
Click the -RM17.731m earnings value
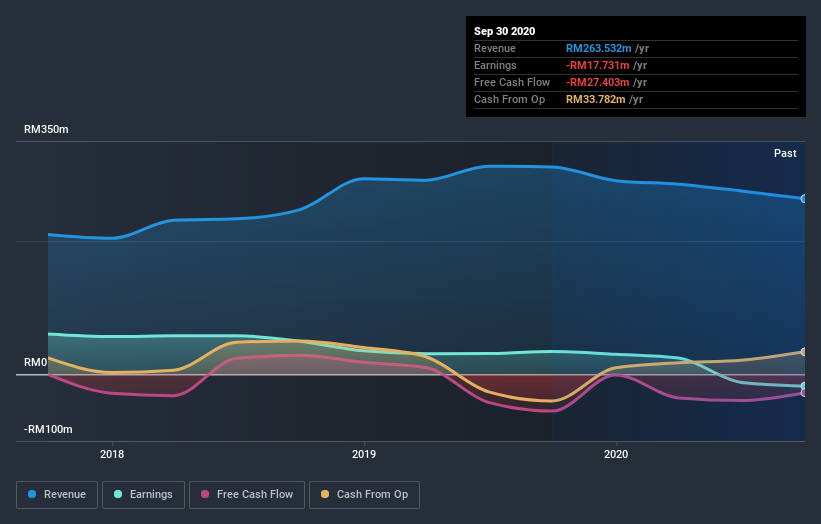click(x=597, y=65)
